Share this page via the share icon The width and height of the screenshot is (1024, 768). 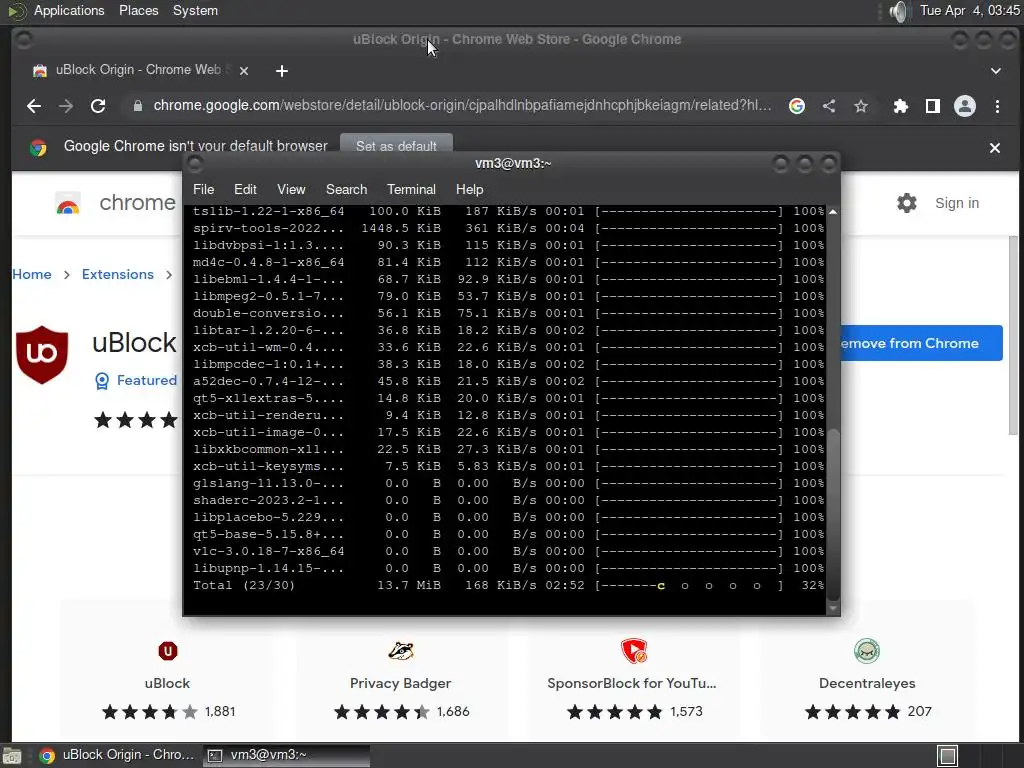829,106
